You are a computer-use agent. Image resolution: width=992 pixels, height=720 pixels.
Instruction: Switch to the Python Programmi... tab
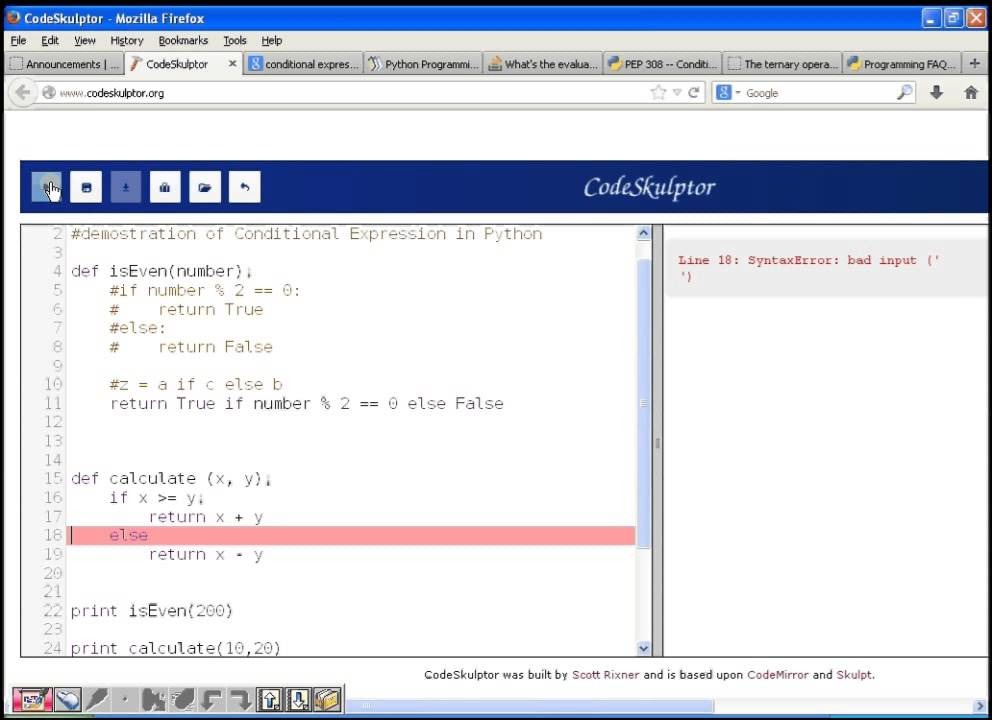(x=423, y=64)
